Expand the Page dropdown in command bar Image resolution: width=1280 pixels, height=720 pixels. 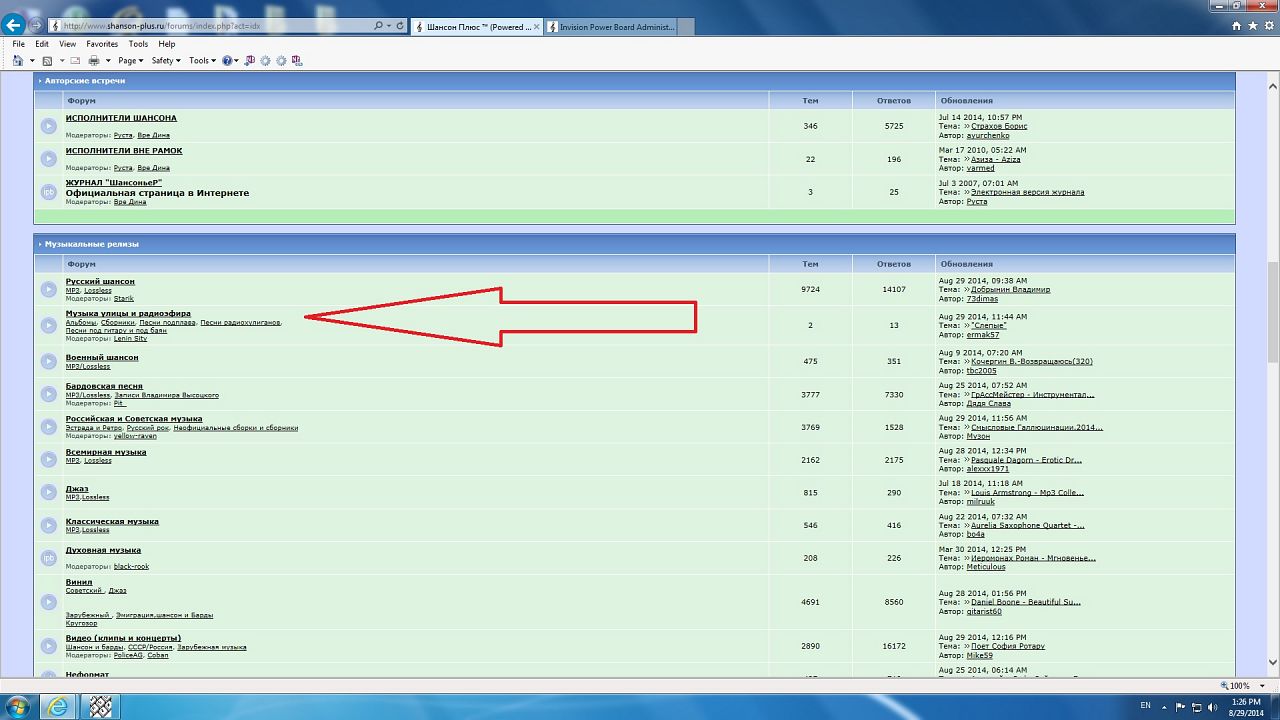click(x=130, y=61)
